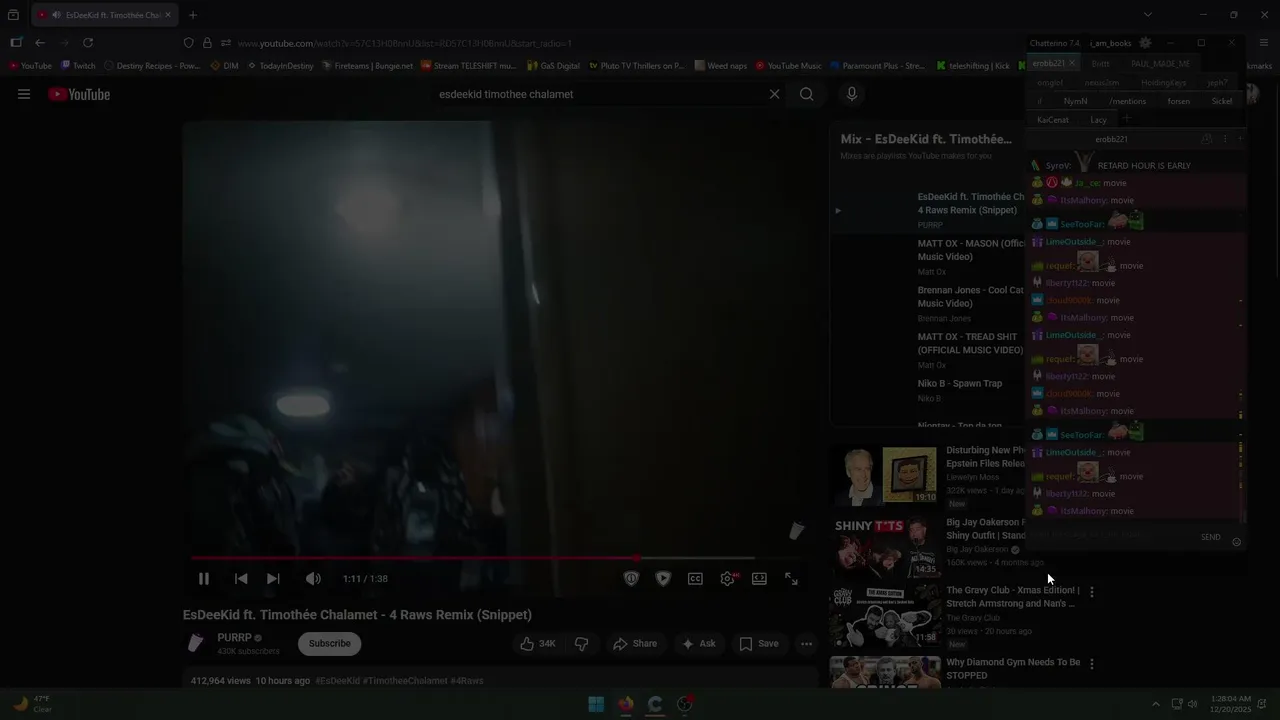1280x720 pixels.
Task: Open the player settings gear
Action: (728, 578)
